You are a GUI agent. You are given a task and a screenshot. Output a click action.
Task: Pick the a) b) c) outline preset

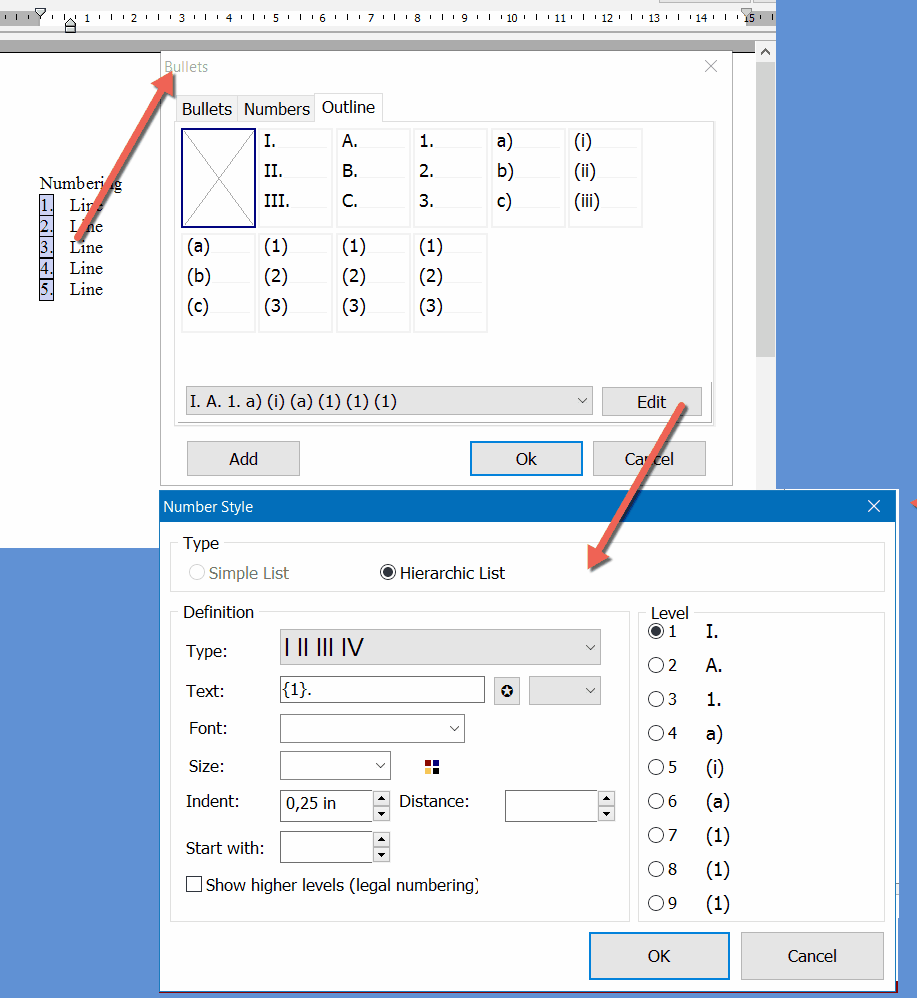coord(528,178)
